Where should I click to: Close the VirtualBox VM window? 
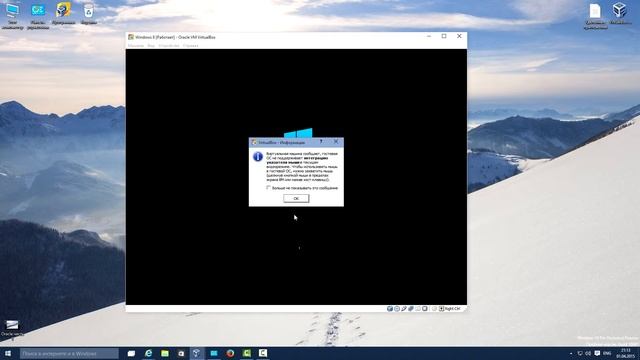459,36
